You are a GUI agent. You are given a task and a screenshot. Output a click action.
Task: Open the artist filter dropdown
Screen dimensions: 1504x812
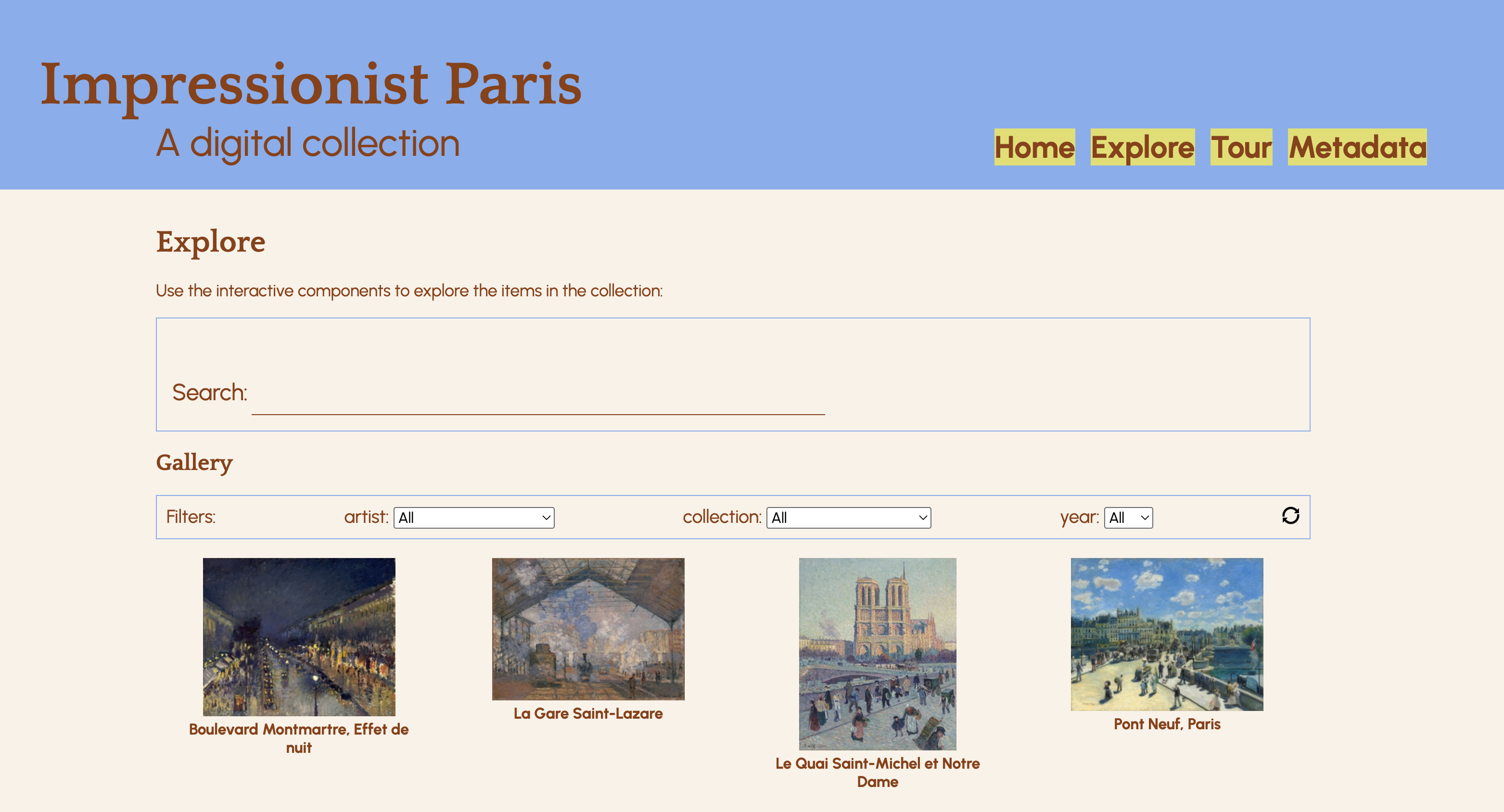point(473,517)
